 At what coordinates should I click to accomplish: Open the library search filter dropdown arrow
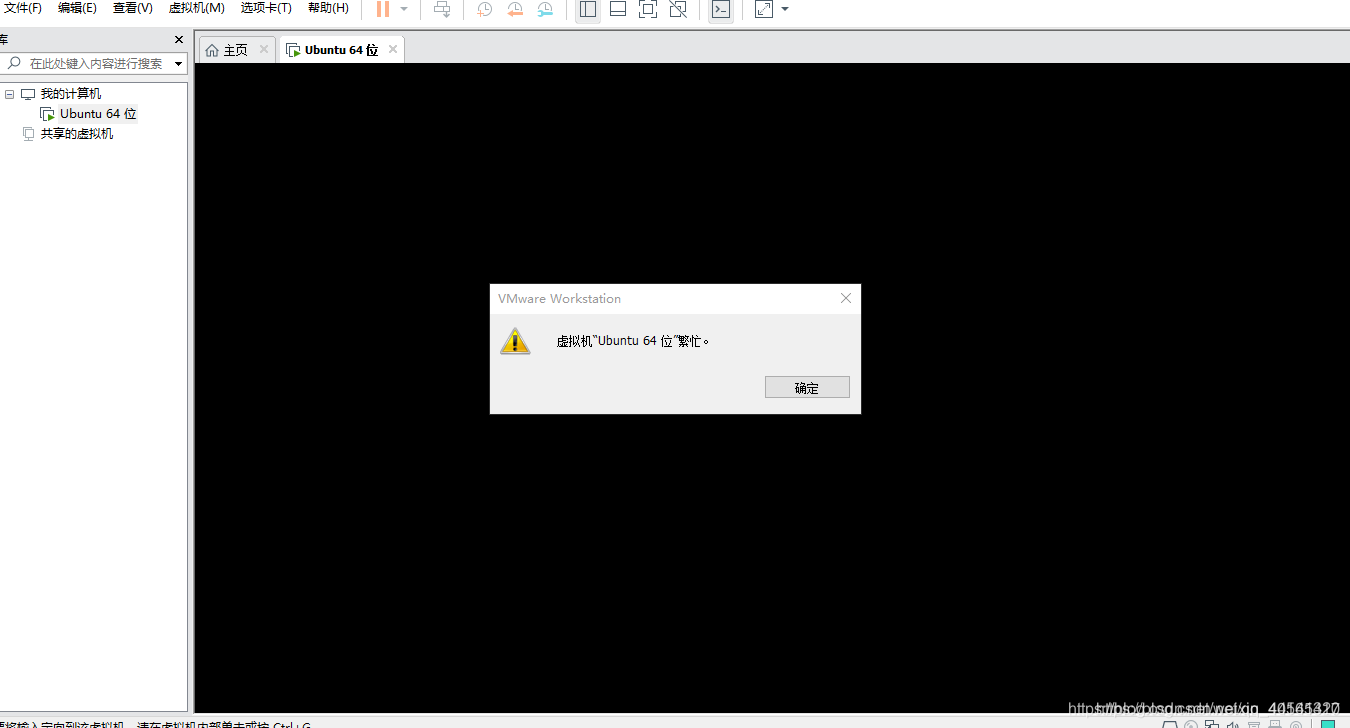(179, 64)
